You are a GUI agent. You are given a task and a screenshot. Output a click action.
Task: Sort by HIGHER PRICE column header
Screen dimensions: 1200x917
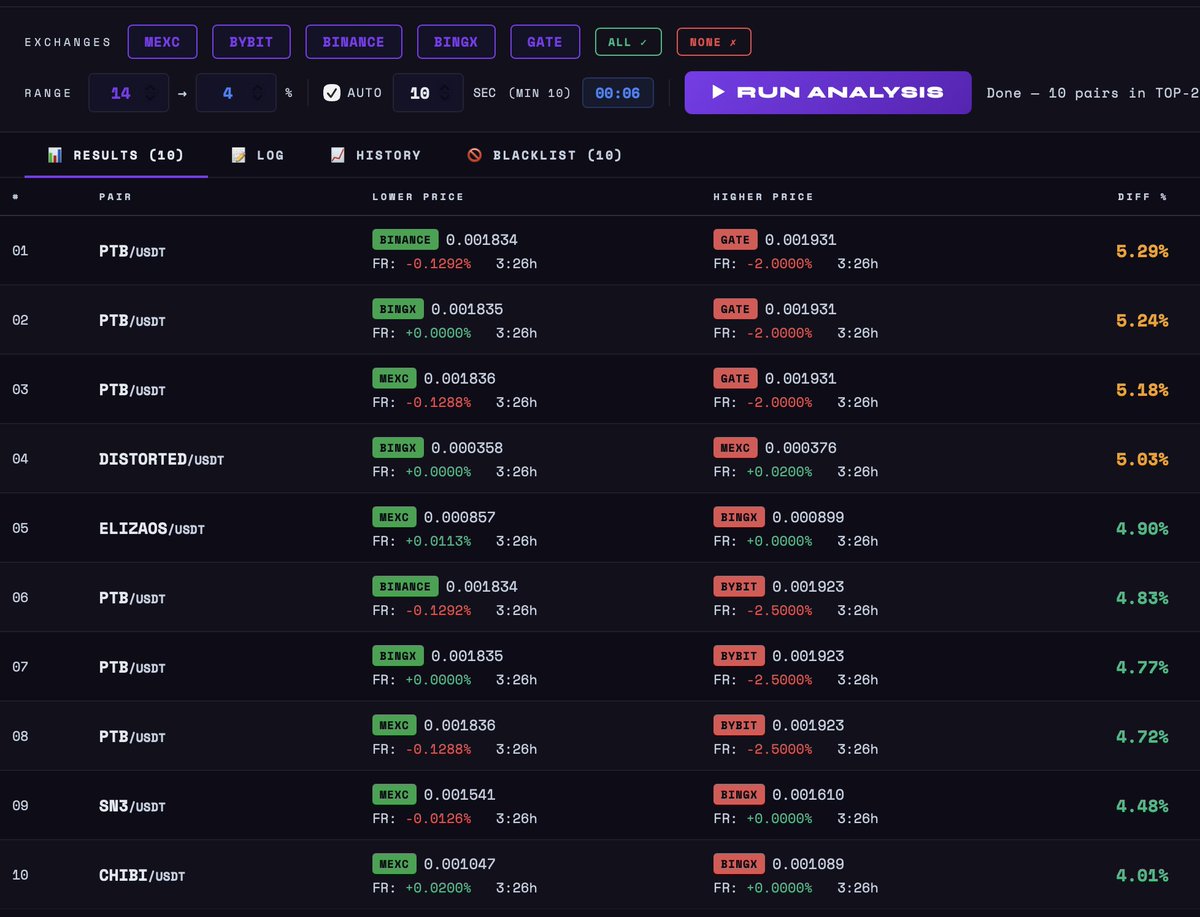pos(763,197)
